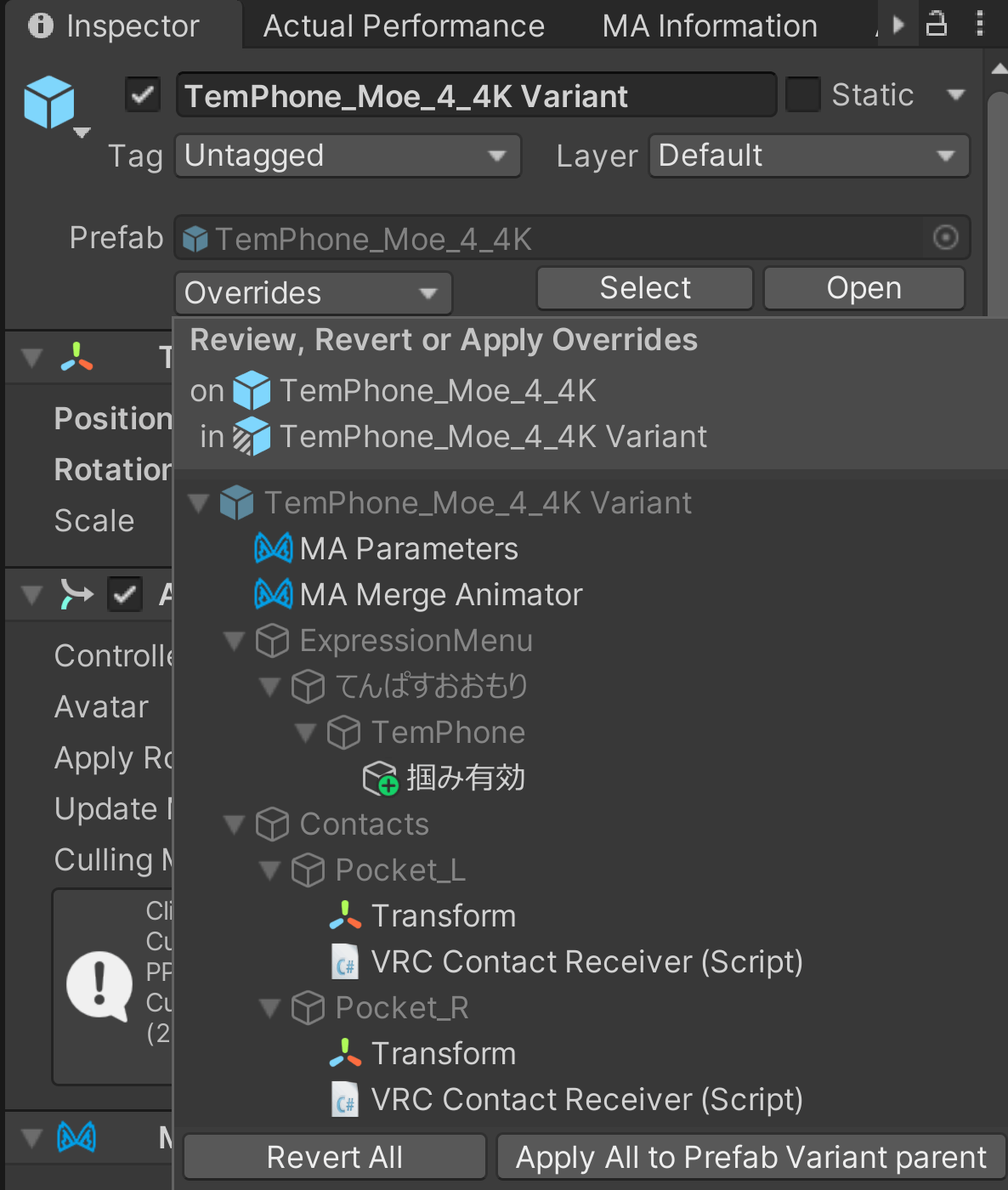Select the Transform override under Pocket_R
This screenshot has width=1008, height=1190.
[444, 1054]
